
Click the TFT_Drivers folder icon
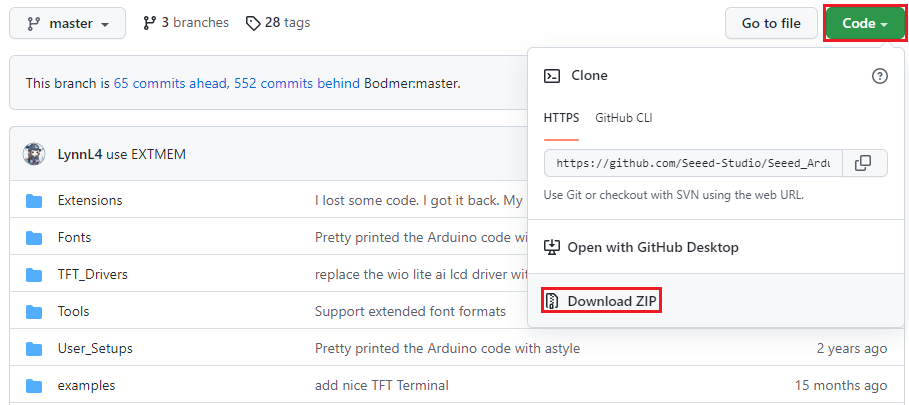point(34,275)
